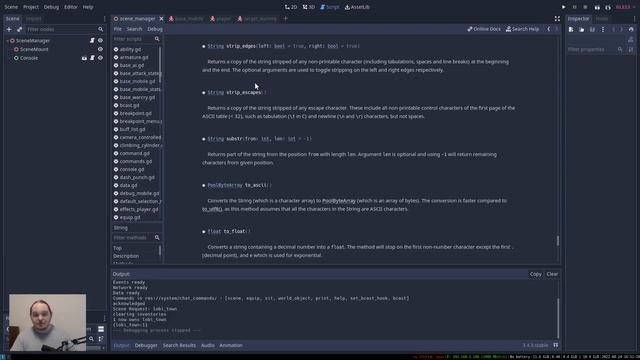
Task: Open Inspector dock three-dot options
Action: tap(634, 19)
